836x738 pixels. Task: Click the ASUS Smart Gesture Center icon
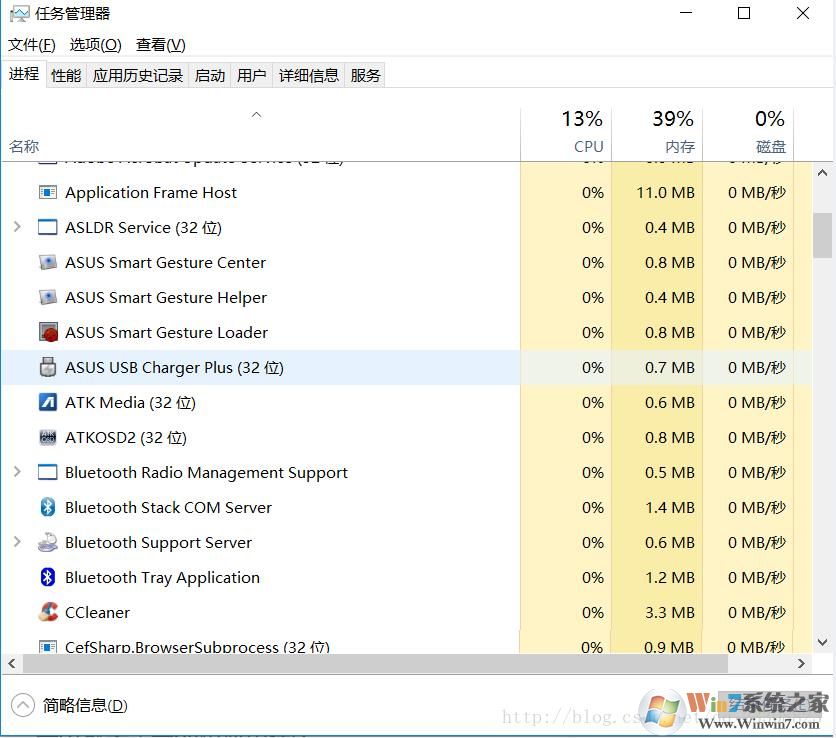[x=48, y=262]
